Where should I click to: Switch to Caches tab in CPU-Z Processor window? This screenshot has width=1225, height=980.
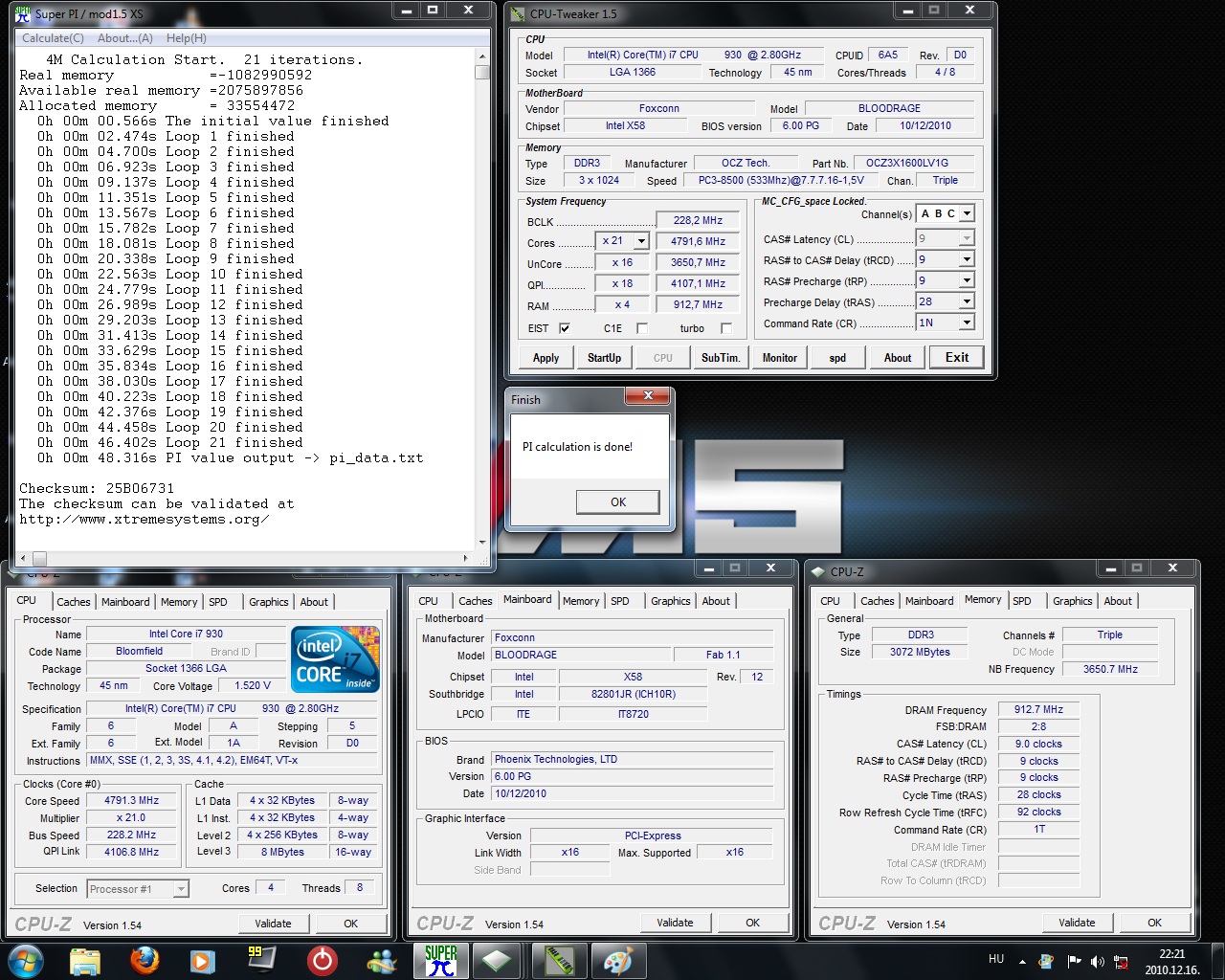click(74, 602)
